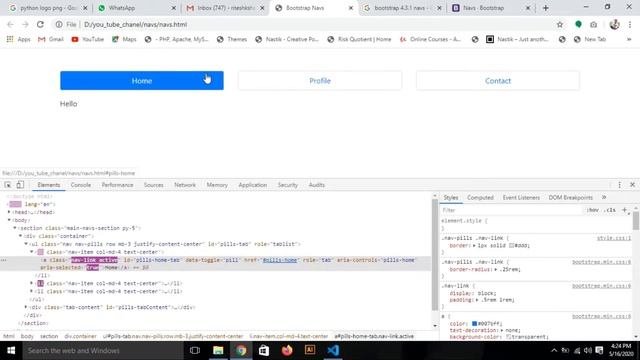This screenshot has width=640, height=360.
Task: Open File Explorer from the taskbar
Action: [x=218, y=351]
